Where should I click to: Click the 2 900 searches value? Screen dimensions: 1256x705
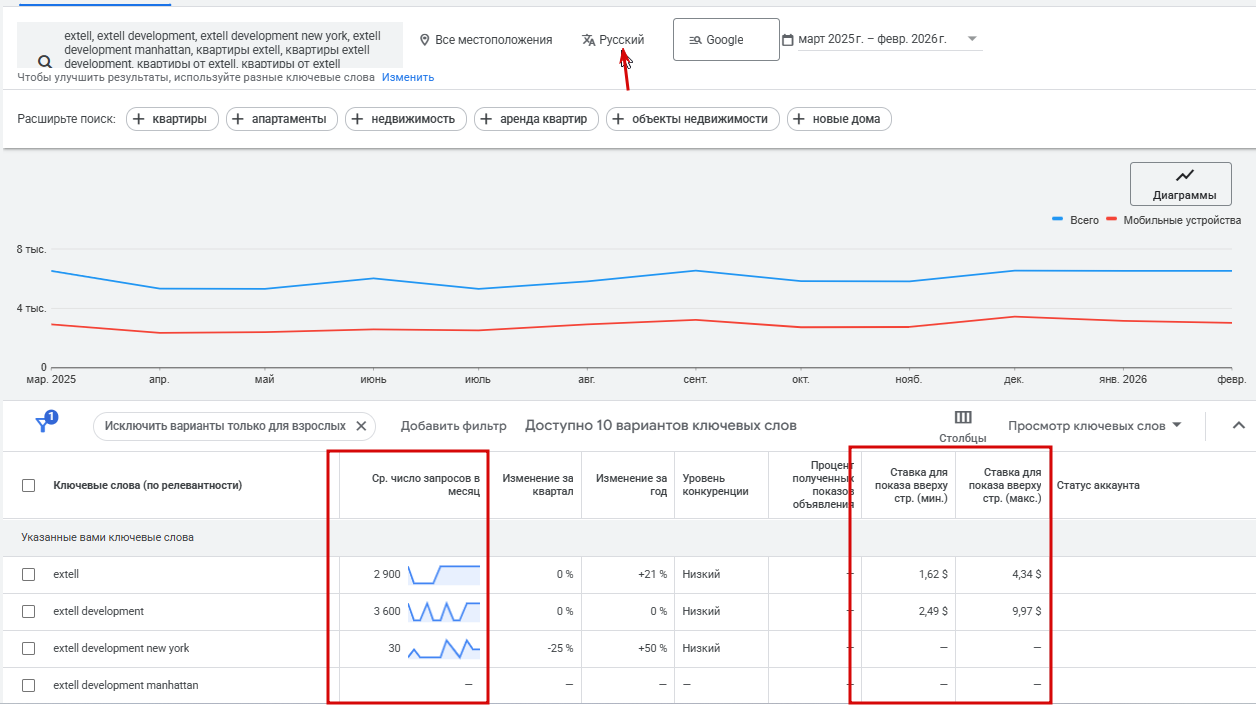click(x=387, y=575)
